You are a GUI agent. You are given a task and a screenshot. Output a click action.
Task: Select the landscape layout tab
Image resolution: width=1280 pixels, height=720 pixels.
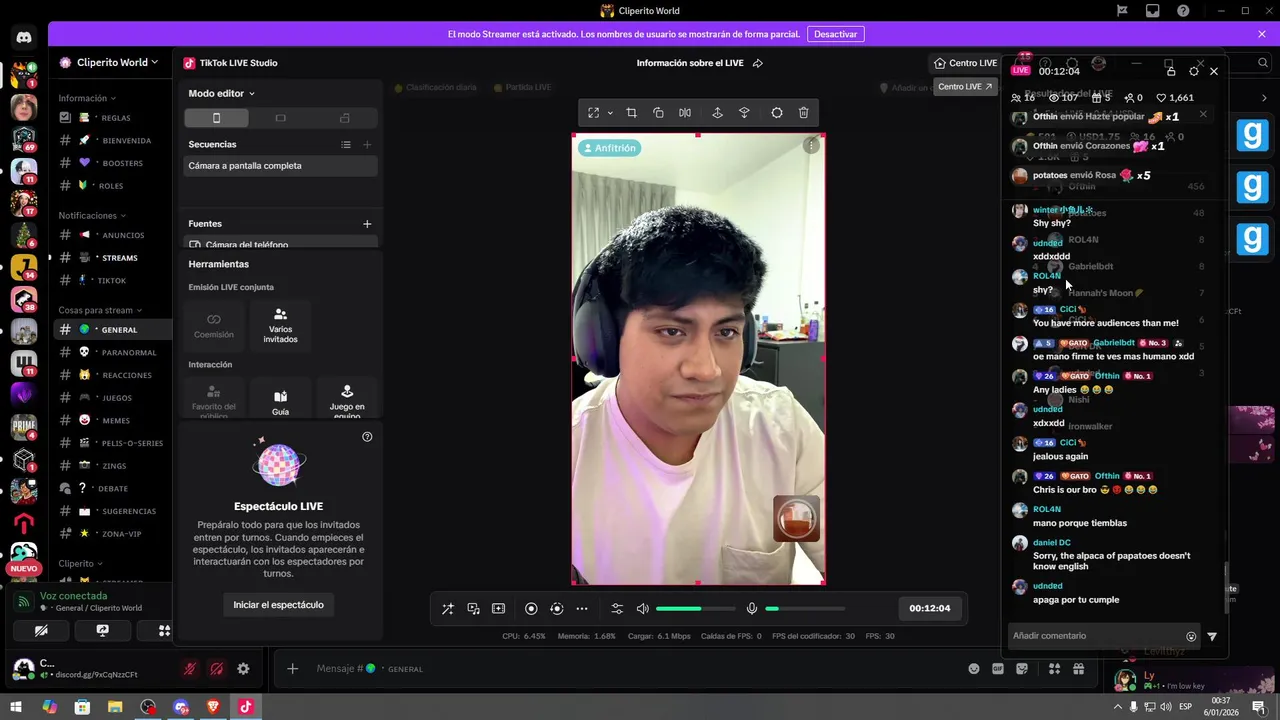tap(280, 118)
